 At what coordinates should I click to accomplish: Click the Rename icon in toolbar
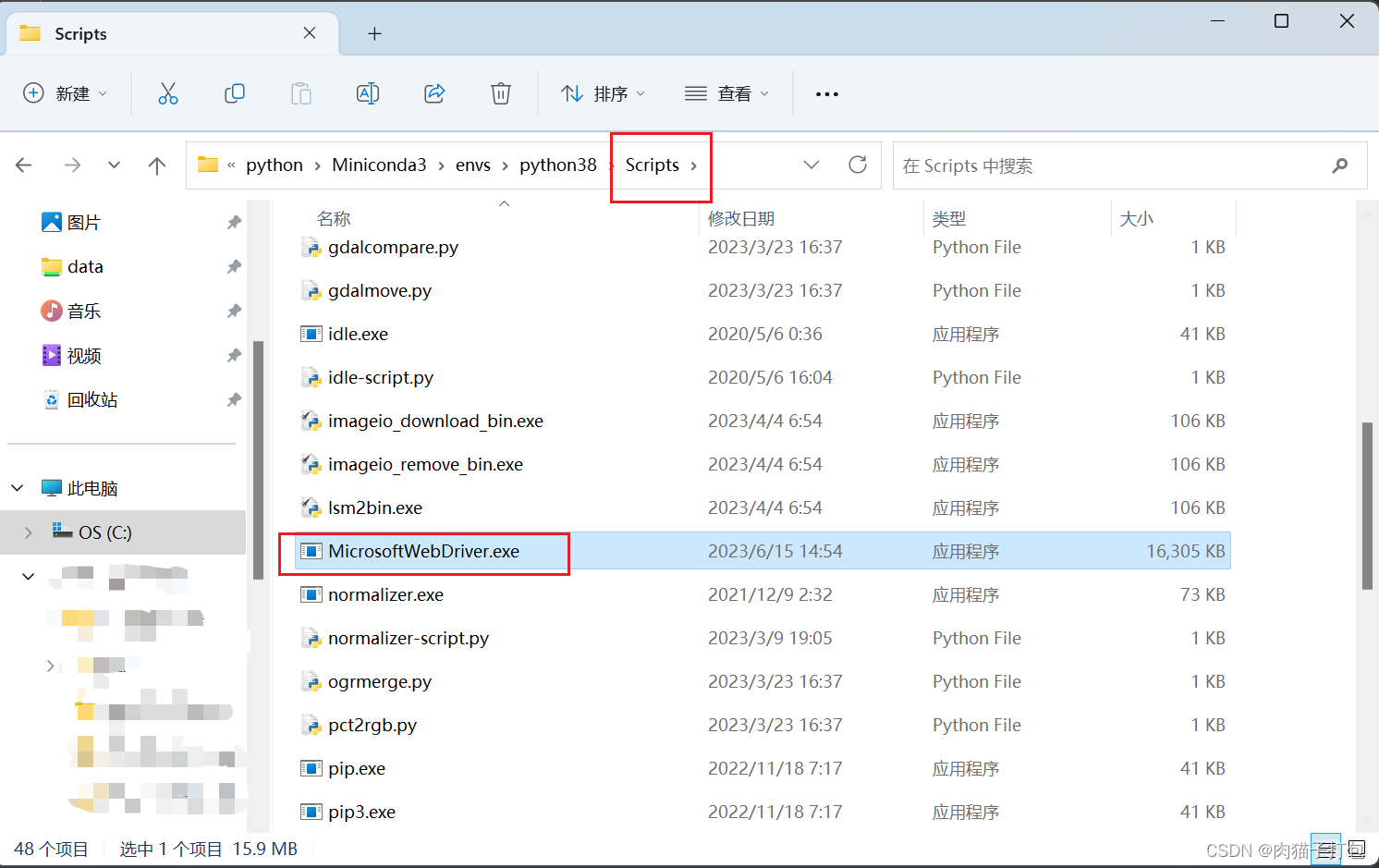(x=368, y=93)
